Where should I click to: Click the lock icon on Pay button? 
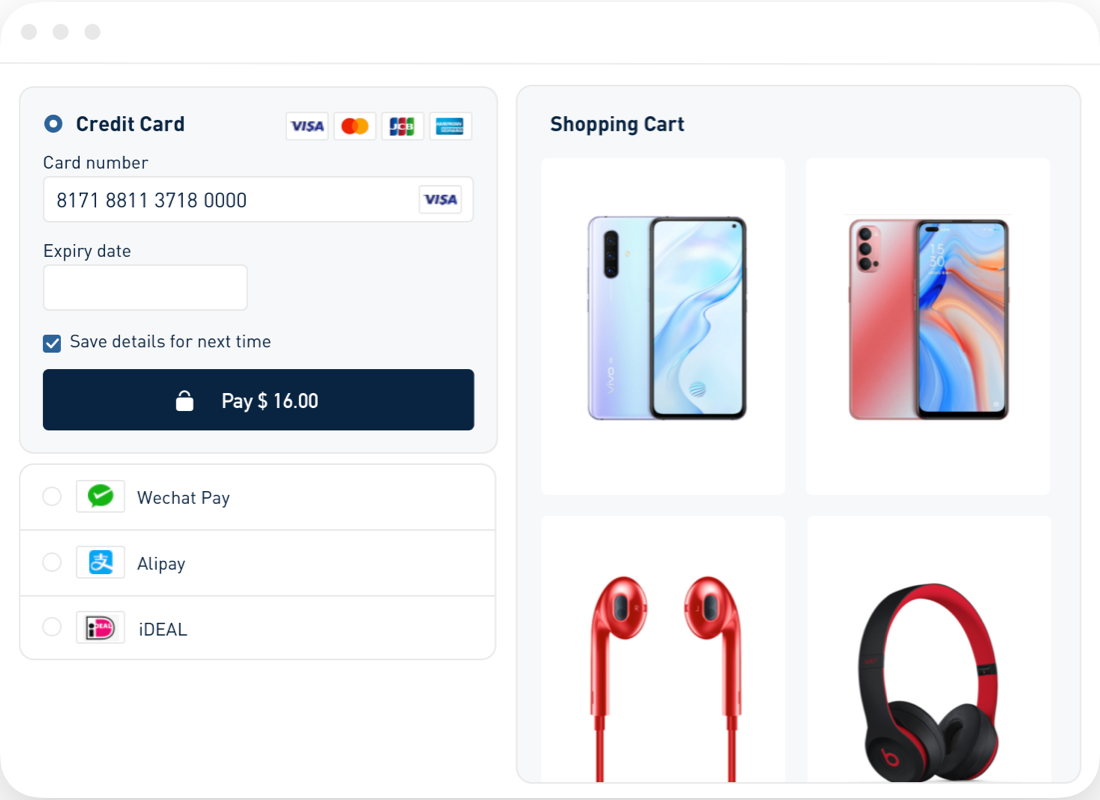pos(185,401)
